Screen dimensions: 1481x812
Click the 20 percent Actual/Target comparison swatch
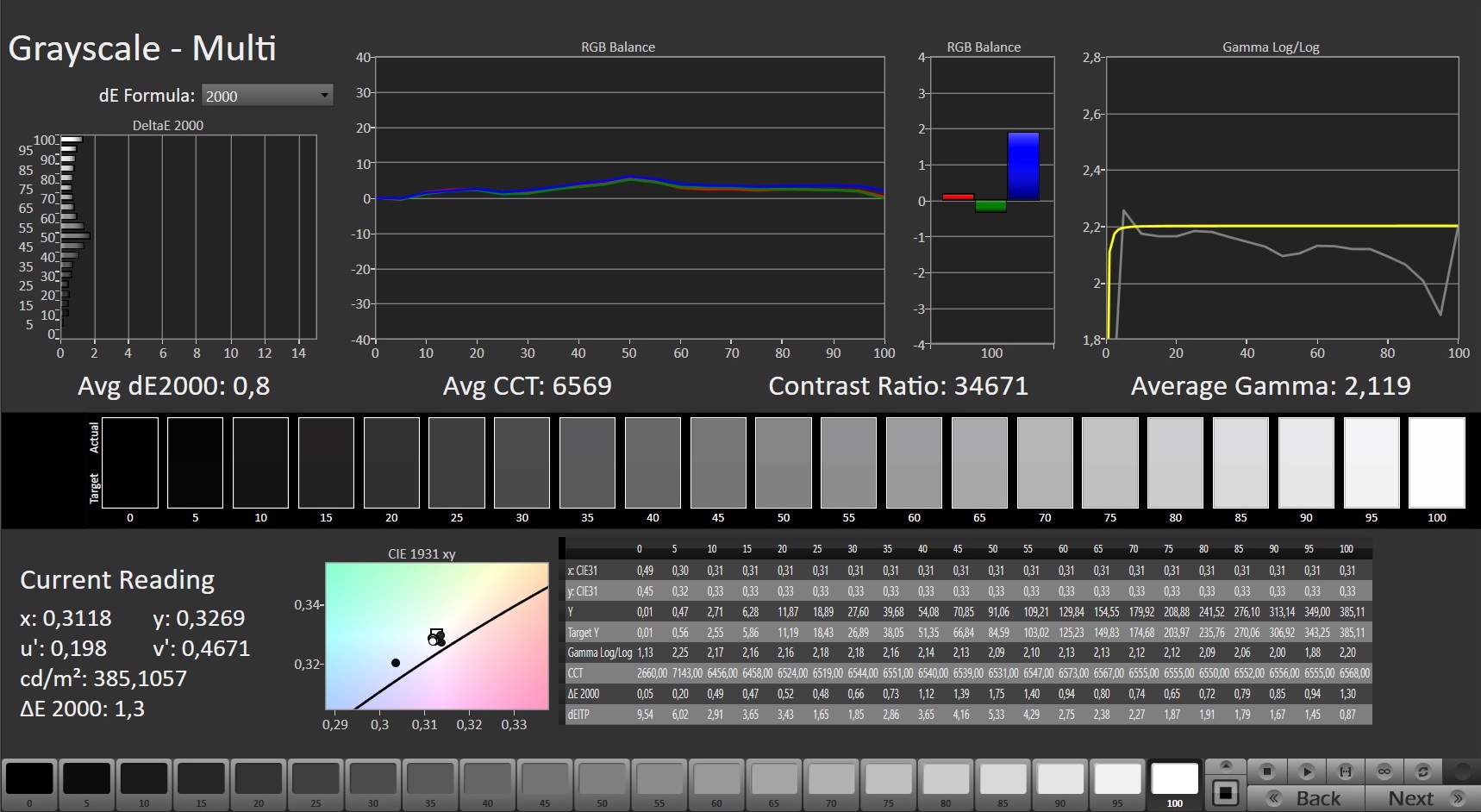tap(391, 463)
